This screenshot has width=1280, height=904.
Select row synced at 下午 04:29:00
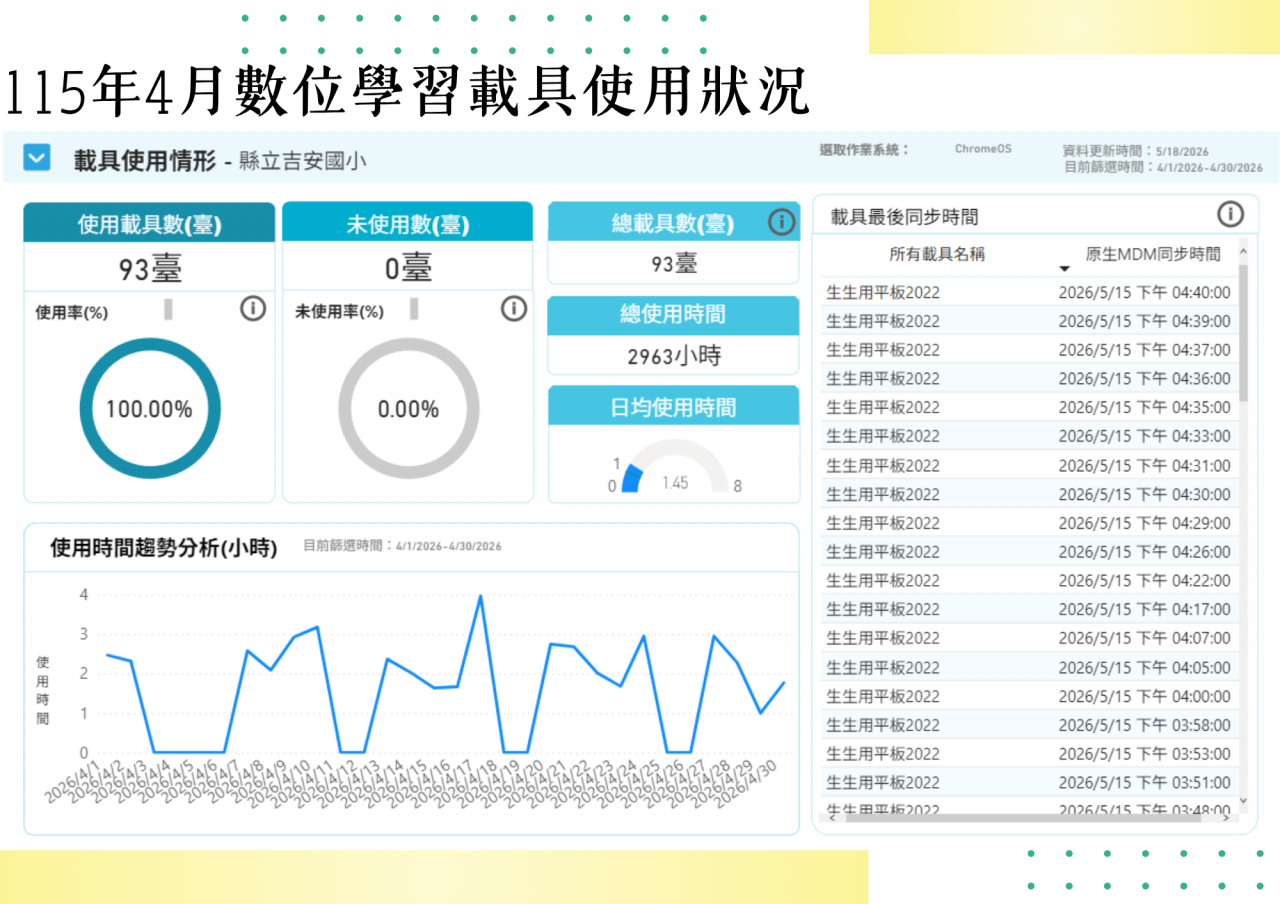(1029, 523)
